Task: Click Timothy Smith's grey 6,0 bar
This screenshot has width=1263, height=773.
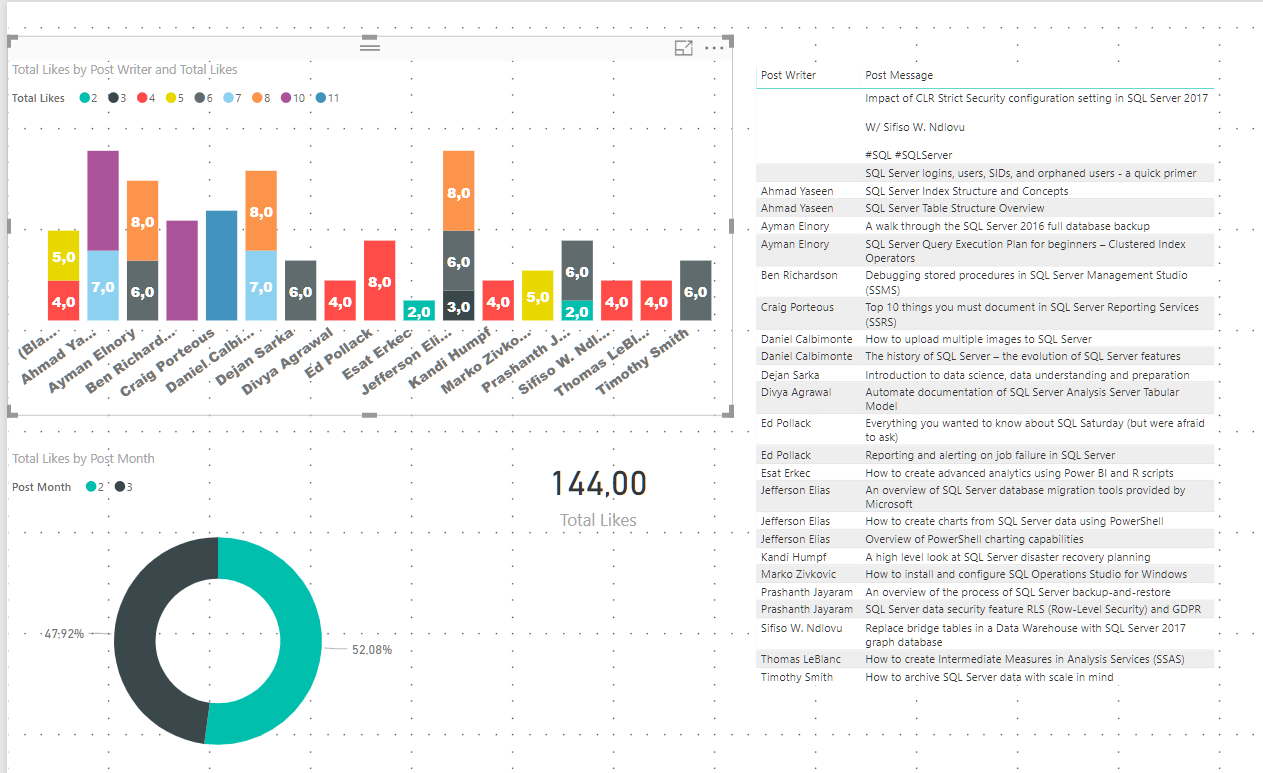Action: (695, 291)
